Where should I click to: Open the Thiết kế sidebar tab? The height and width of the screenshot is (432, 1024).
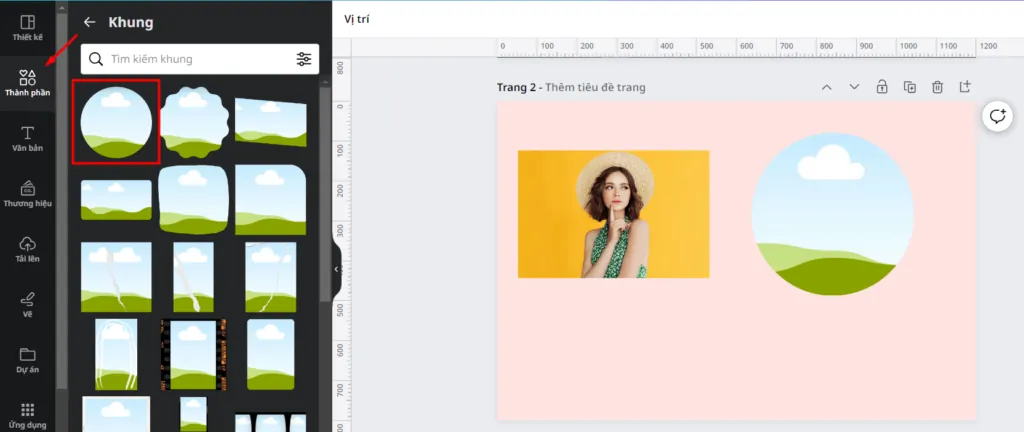(27, 28)
